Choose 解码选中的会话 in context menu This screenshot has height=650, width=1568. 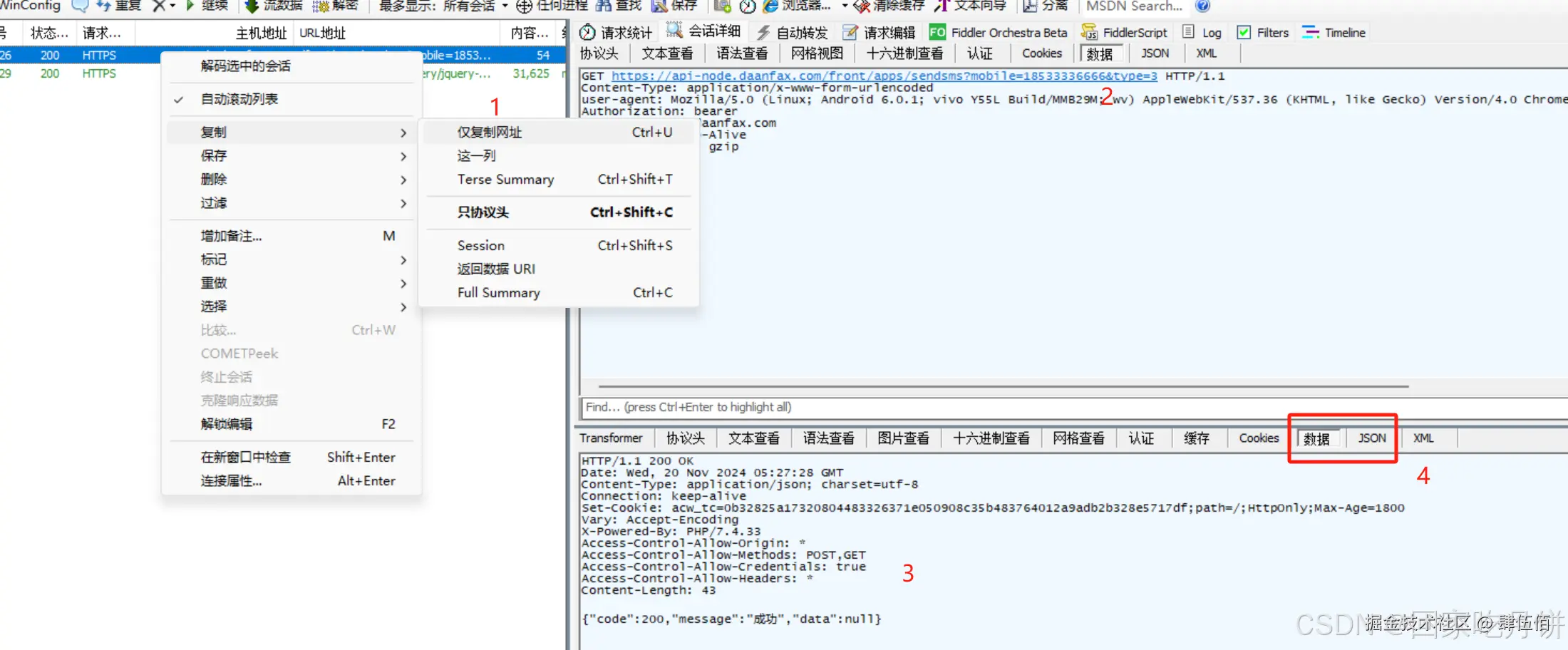click(x=291, y=66)
